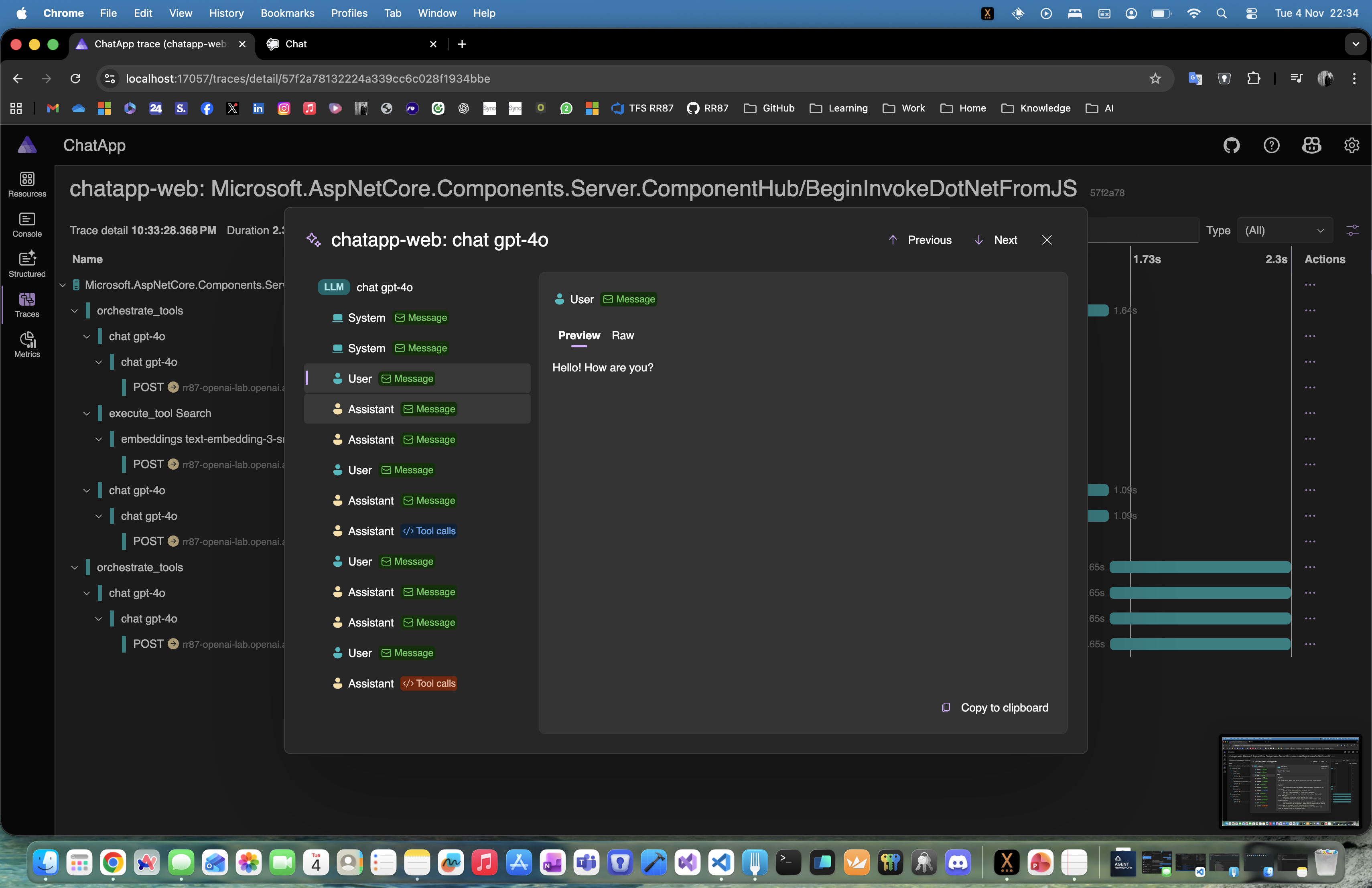Image resolution: width=1372 pixels, height=888 pixels.
Task: Open actions menu for execute_tool Search row
Action: (1310, 413)
